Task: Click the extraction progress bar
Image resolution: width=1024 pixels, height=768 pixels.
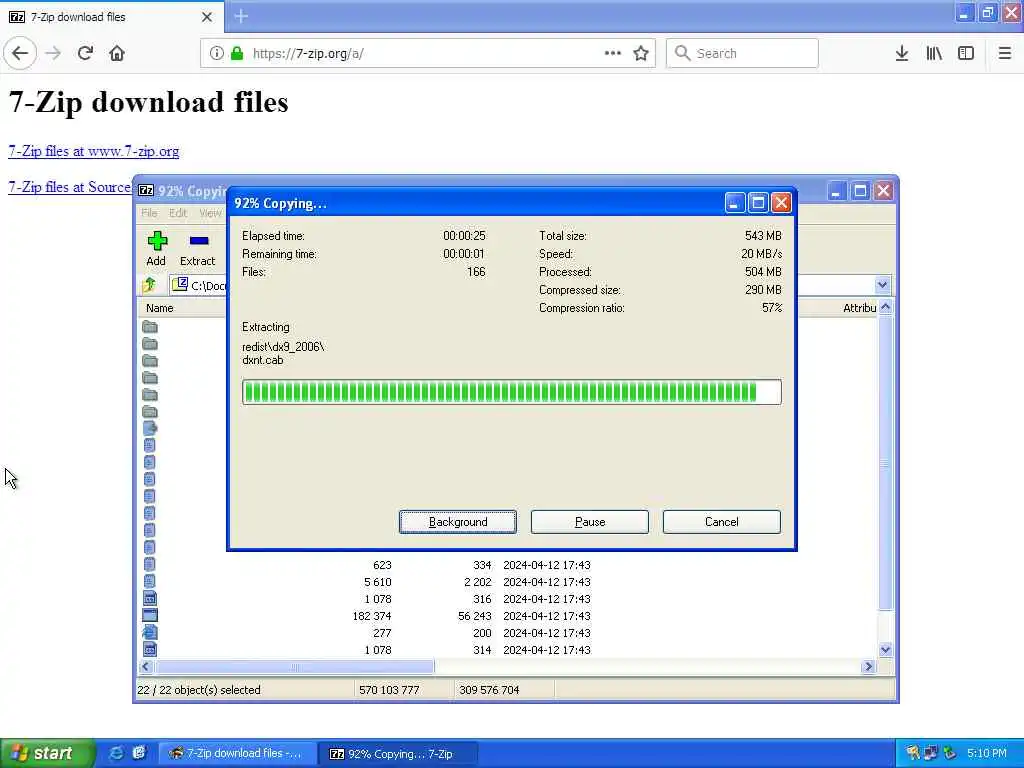Action: tap(511, 392)
